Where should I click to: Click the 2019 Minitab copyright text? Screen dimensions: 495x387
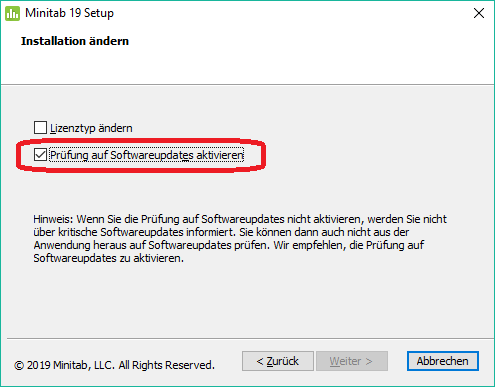(x=114, y=365)
